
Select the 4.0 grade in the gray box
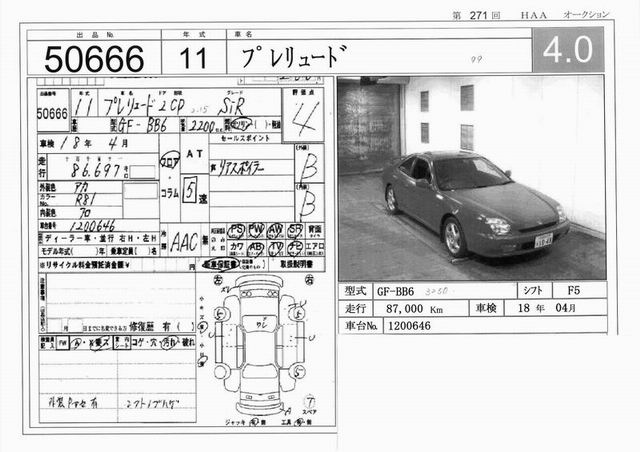tap(568, 49)
